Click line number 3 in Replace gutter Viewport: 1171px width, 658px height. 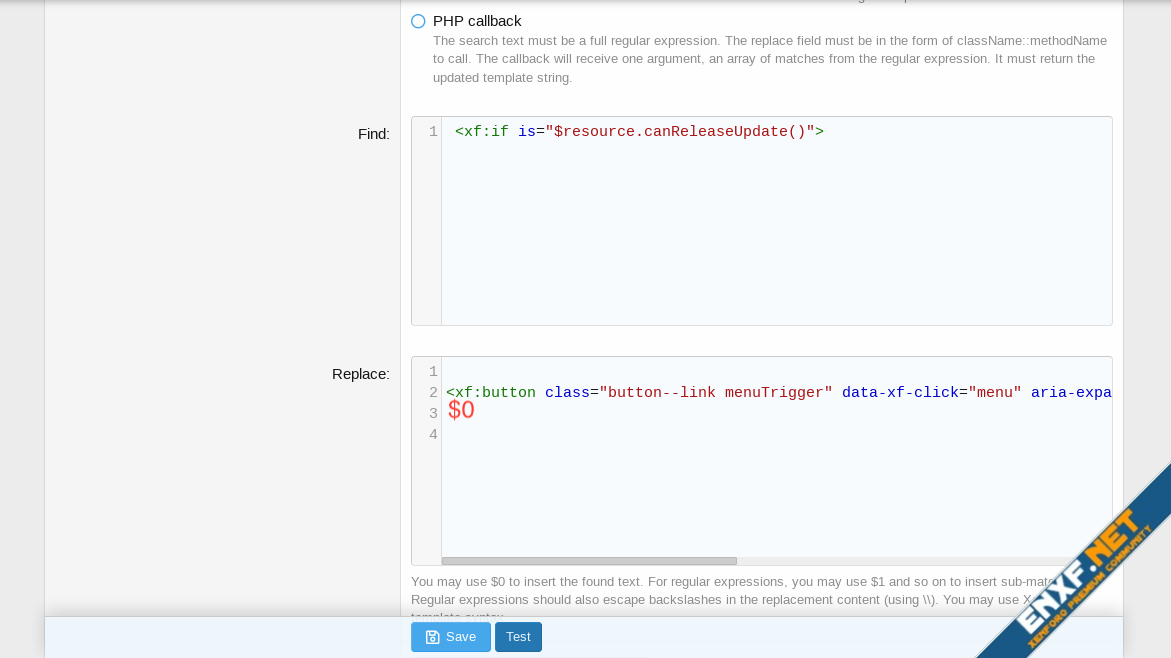[x=432, y=414]
